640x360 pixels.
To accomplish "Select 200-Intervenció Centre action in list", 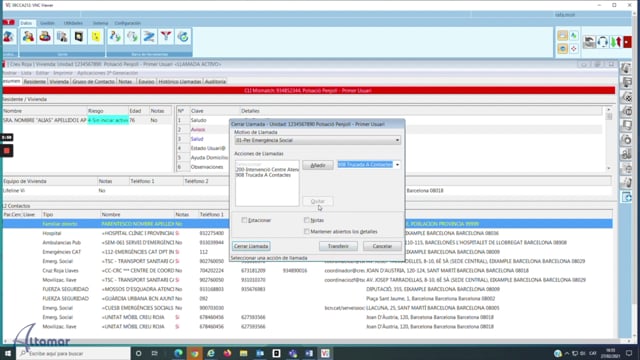I will (x=267, y=169).
